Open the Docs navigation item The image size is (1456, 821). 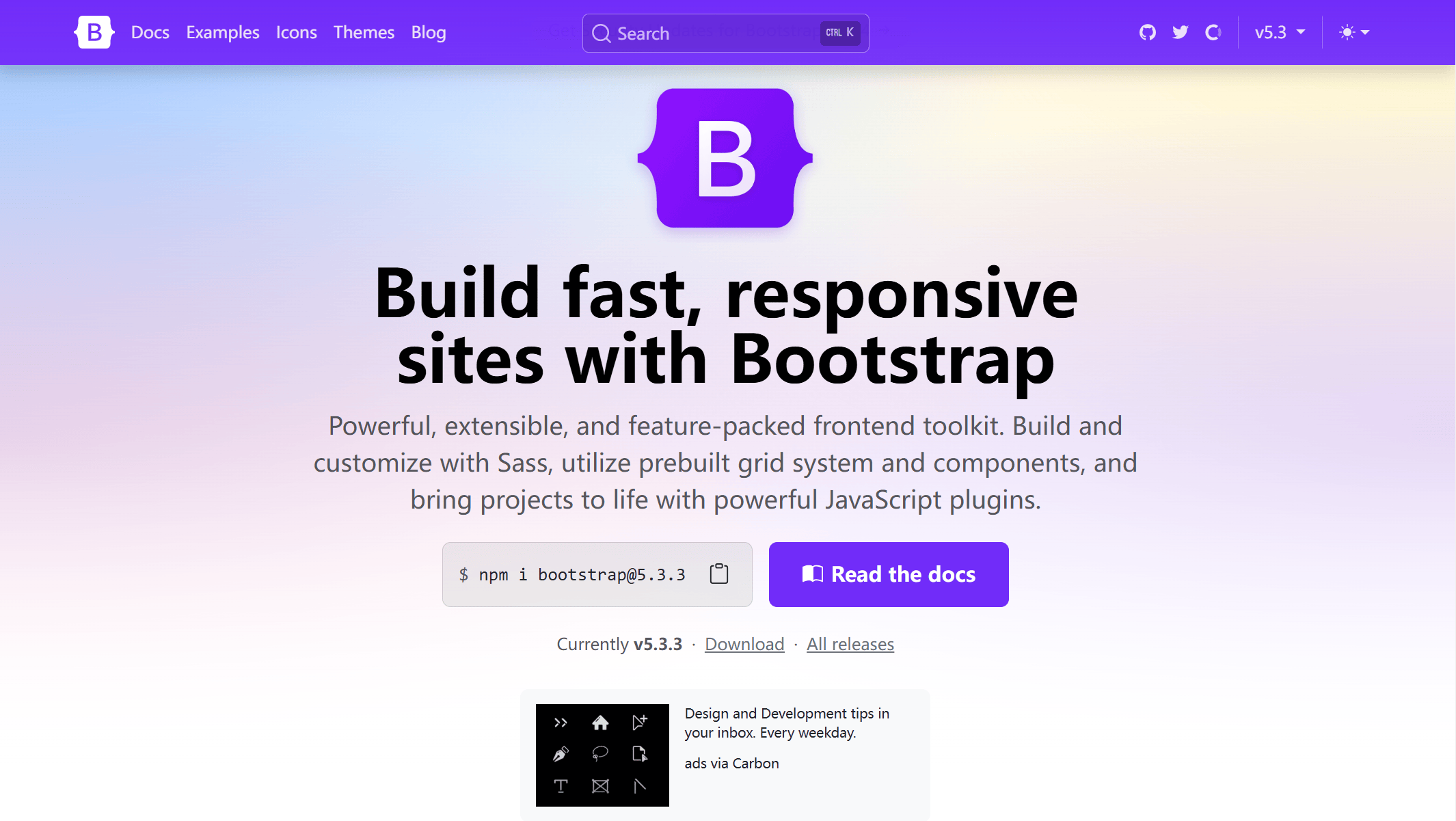pos(150,32)
